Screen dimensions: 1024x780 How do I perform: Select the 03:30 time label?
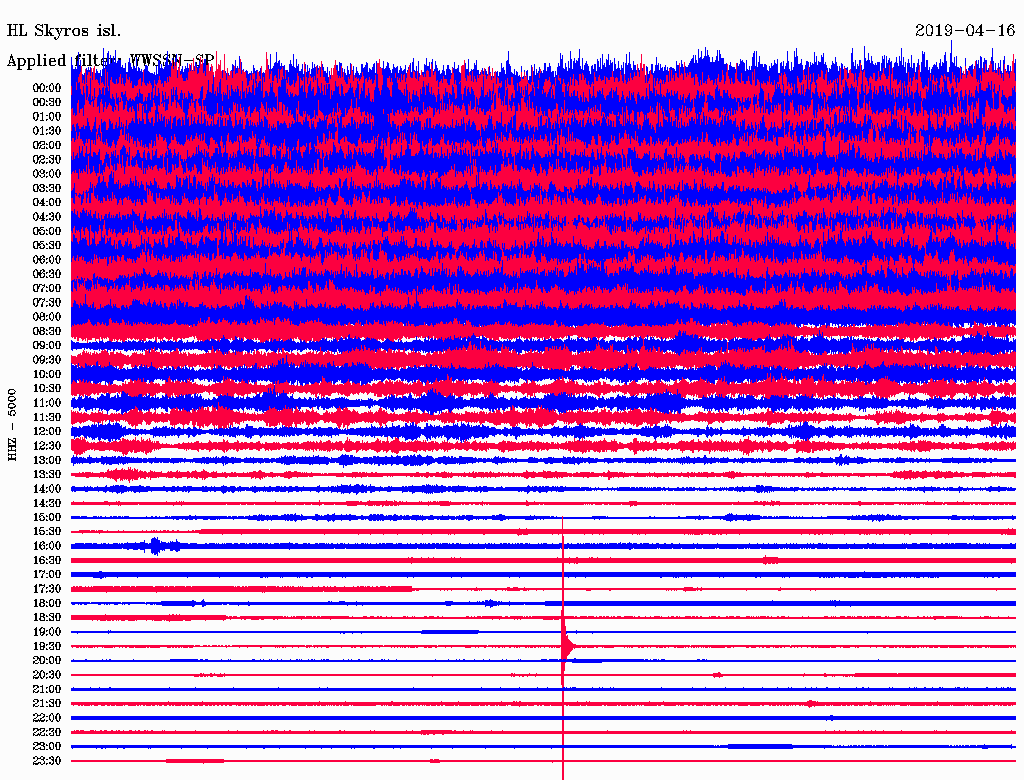pos(47,188)
